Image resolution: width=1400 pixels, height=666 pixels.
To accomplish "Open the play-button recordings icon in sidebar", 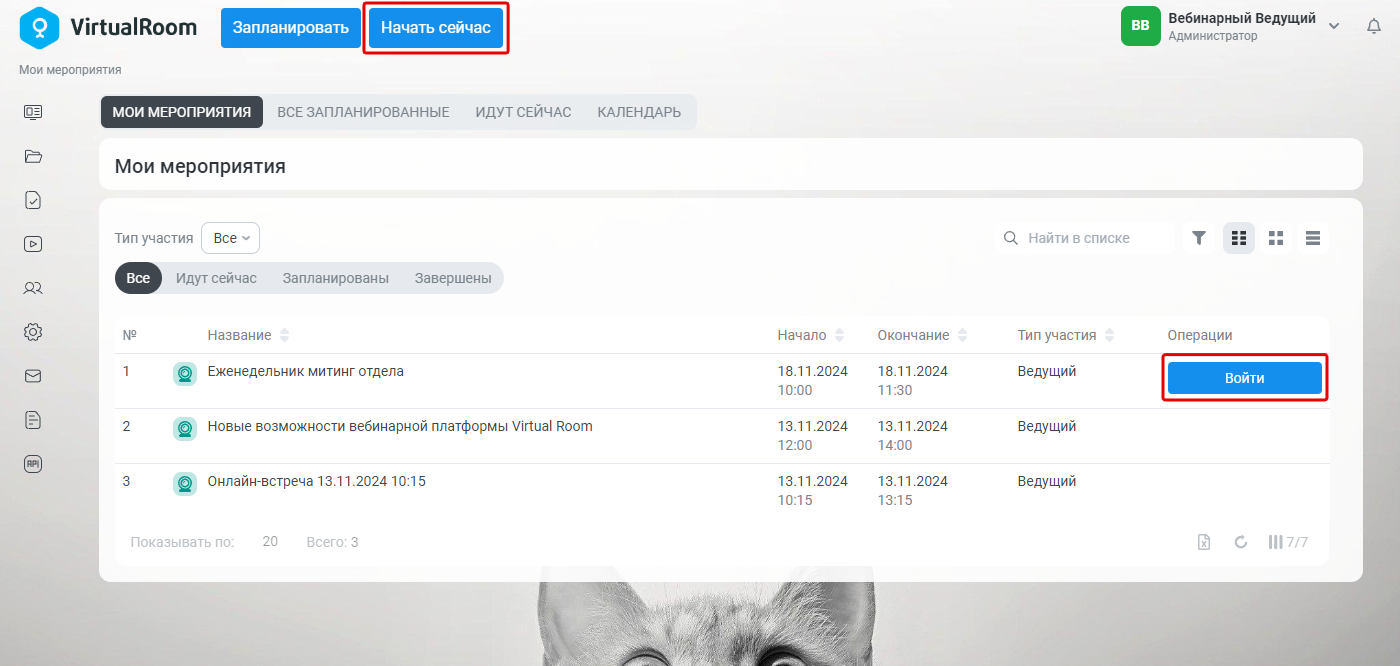I will tap(33, 243).
